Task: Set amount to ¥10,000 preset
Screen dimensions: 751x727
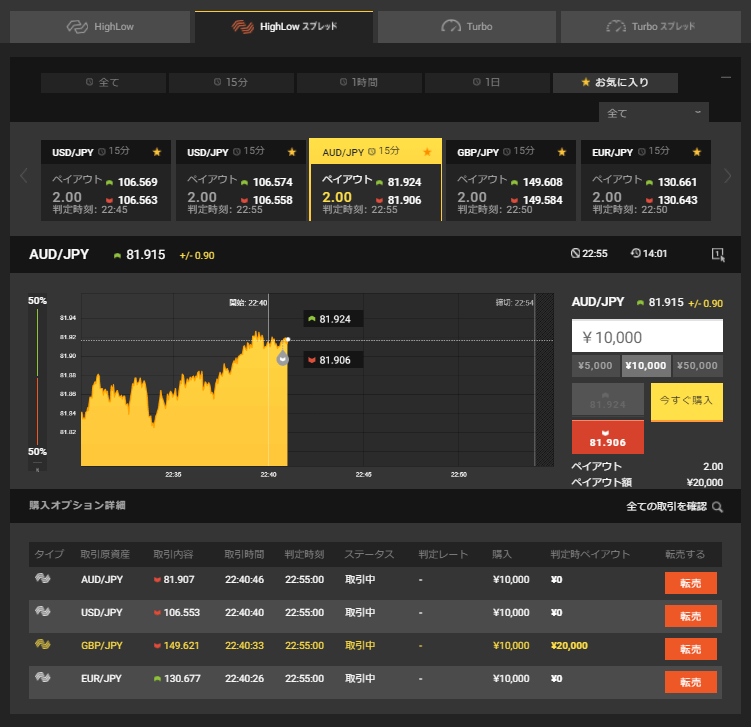Action: pyautogui.click(x=646, y=366)
